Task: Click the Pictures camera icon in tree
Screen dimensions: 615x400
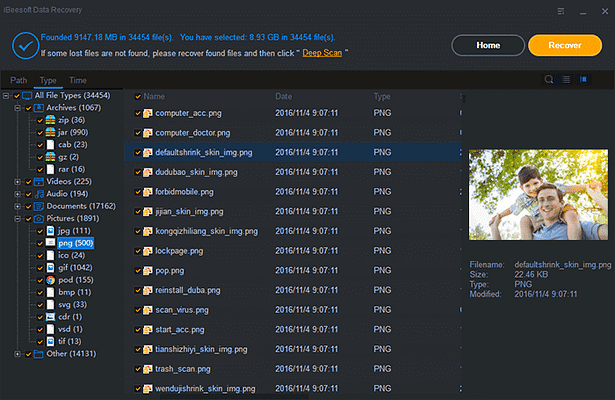Action: [x=37, y=218]
